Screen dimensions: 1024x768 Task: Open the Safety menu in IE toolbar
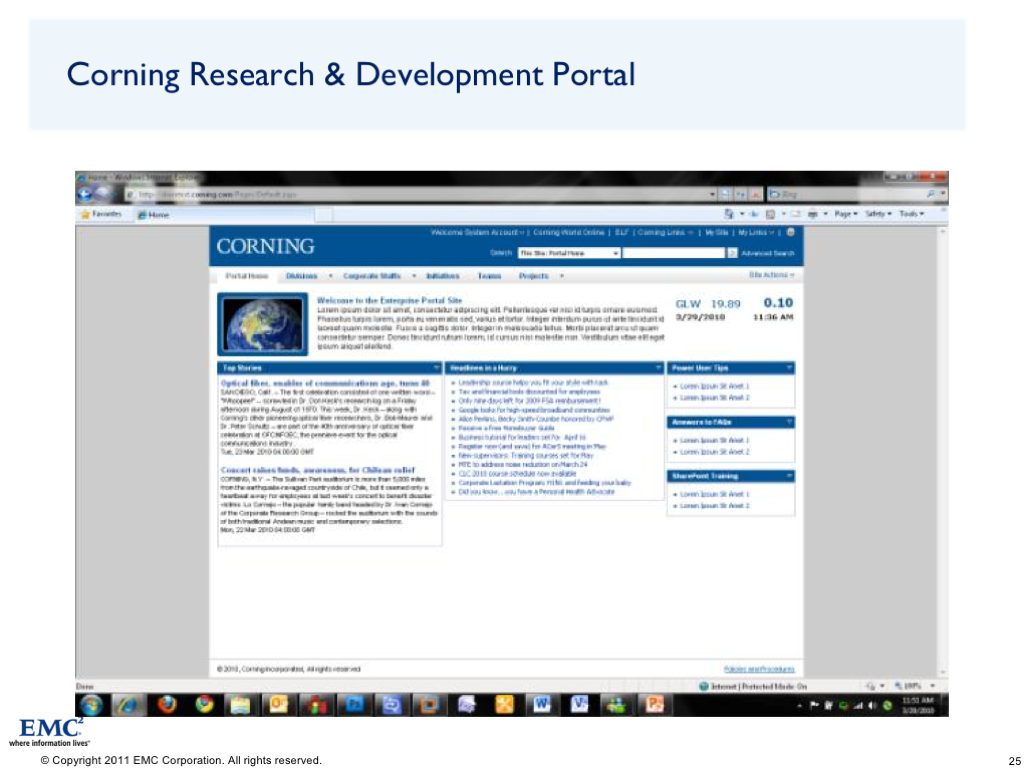point(878,214)
